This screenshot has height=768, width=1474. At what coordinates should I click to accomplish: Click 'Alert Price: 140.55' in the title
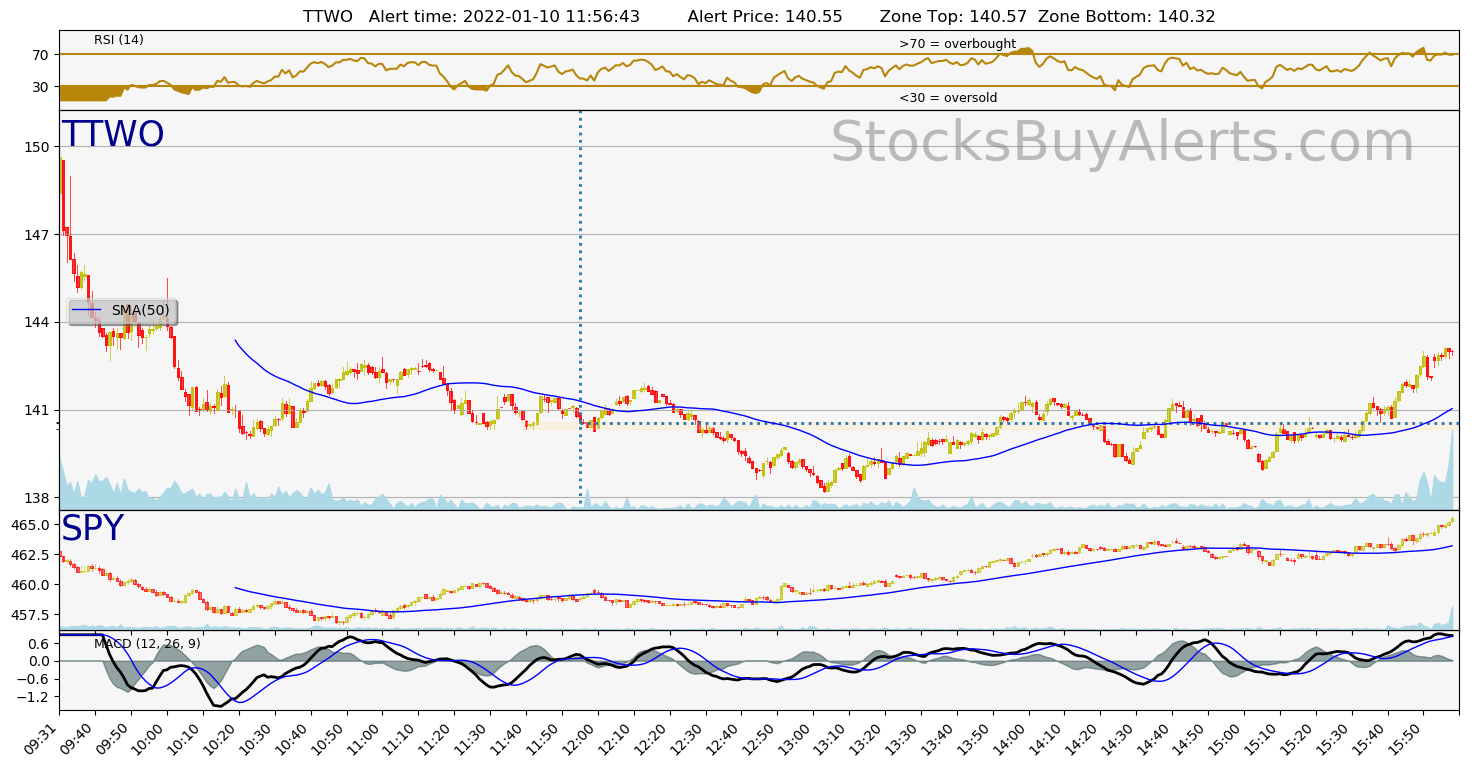tap(765, 17)
